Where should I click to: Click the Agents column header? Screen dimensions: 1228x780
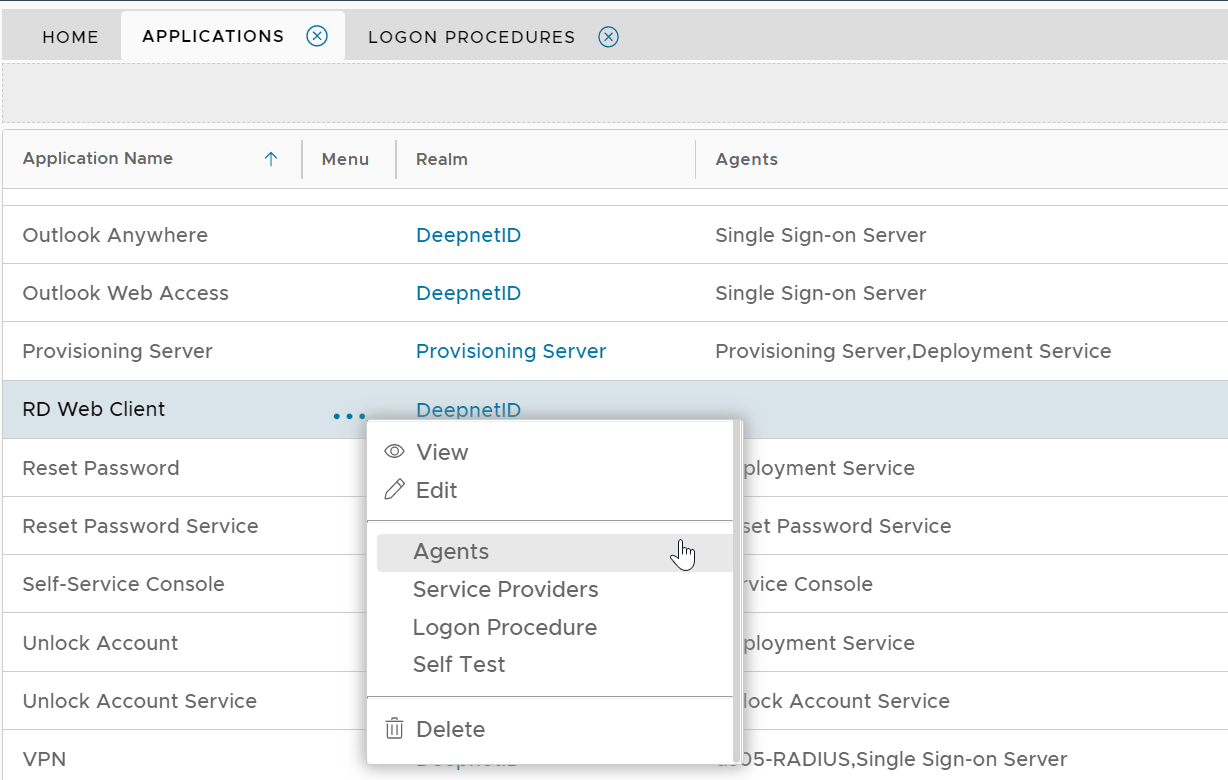point(746,159)
